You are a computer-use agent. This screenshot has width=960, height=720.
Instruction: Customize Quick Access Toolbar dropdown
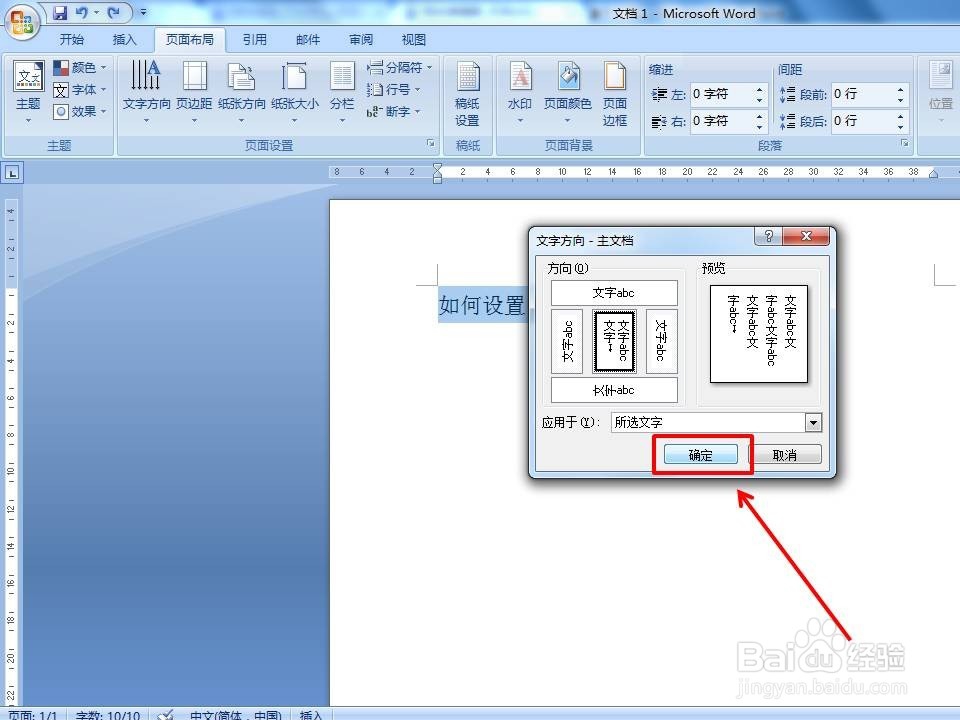click(x=143, y=12)
